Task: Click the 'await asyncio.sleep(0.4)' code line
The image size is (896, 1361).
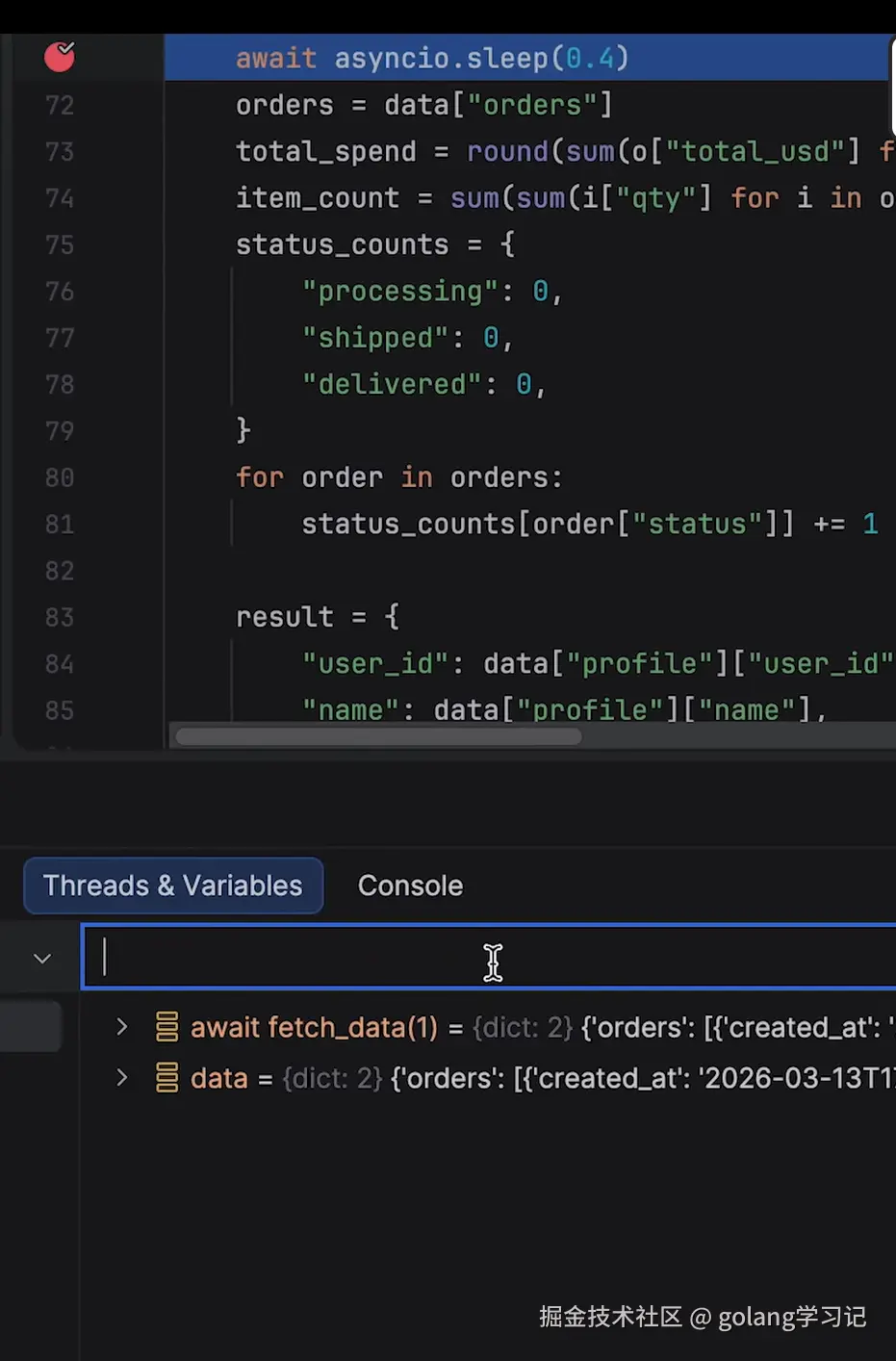Action: pos(432,58)
